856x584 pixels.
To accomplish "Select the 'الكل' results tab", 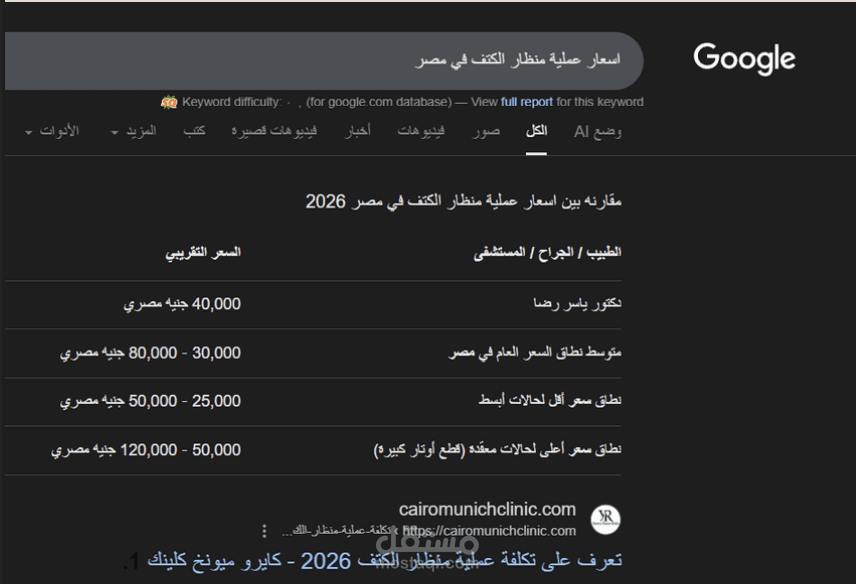I will (x=536, y=132).
